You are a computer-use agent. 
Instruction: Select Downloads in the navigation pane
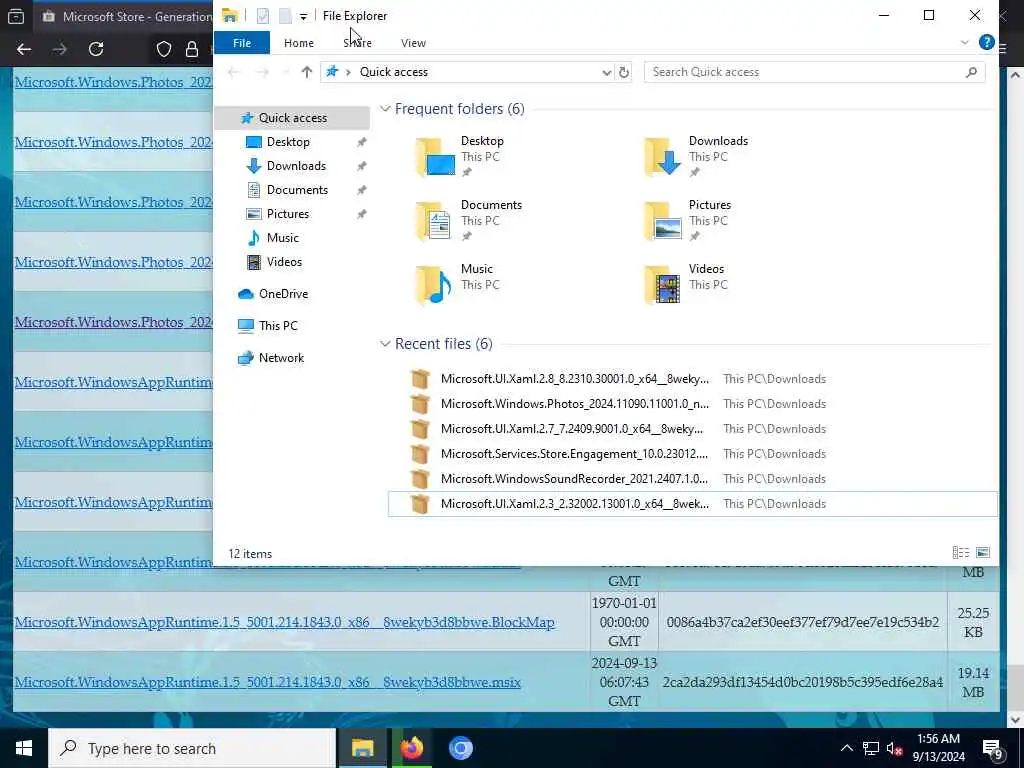(x=295, y=166)
